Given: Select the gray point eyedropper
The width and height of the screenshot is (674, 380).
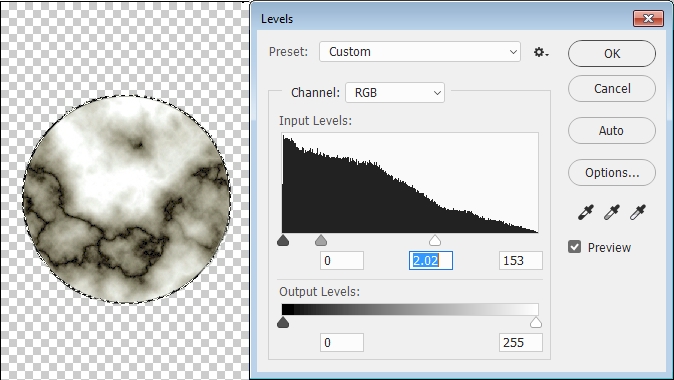Looking at the screenshot, I should pos(612,212).
